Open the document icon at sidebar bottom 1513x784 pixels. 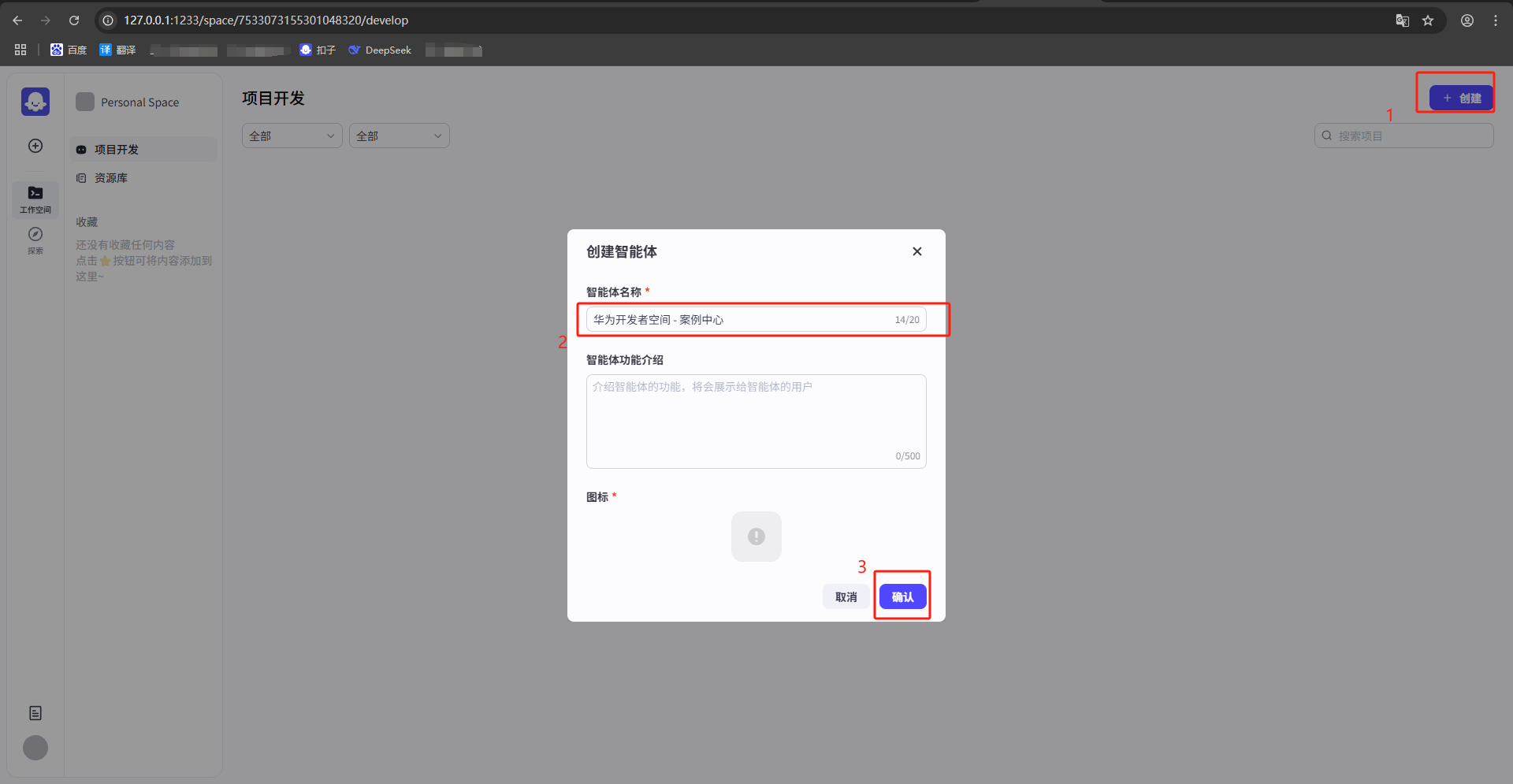pyautogui.click(x=35, y=713)
